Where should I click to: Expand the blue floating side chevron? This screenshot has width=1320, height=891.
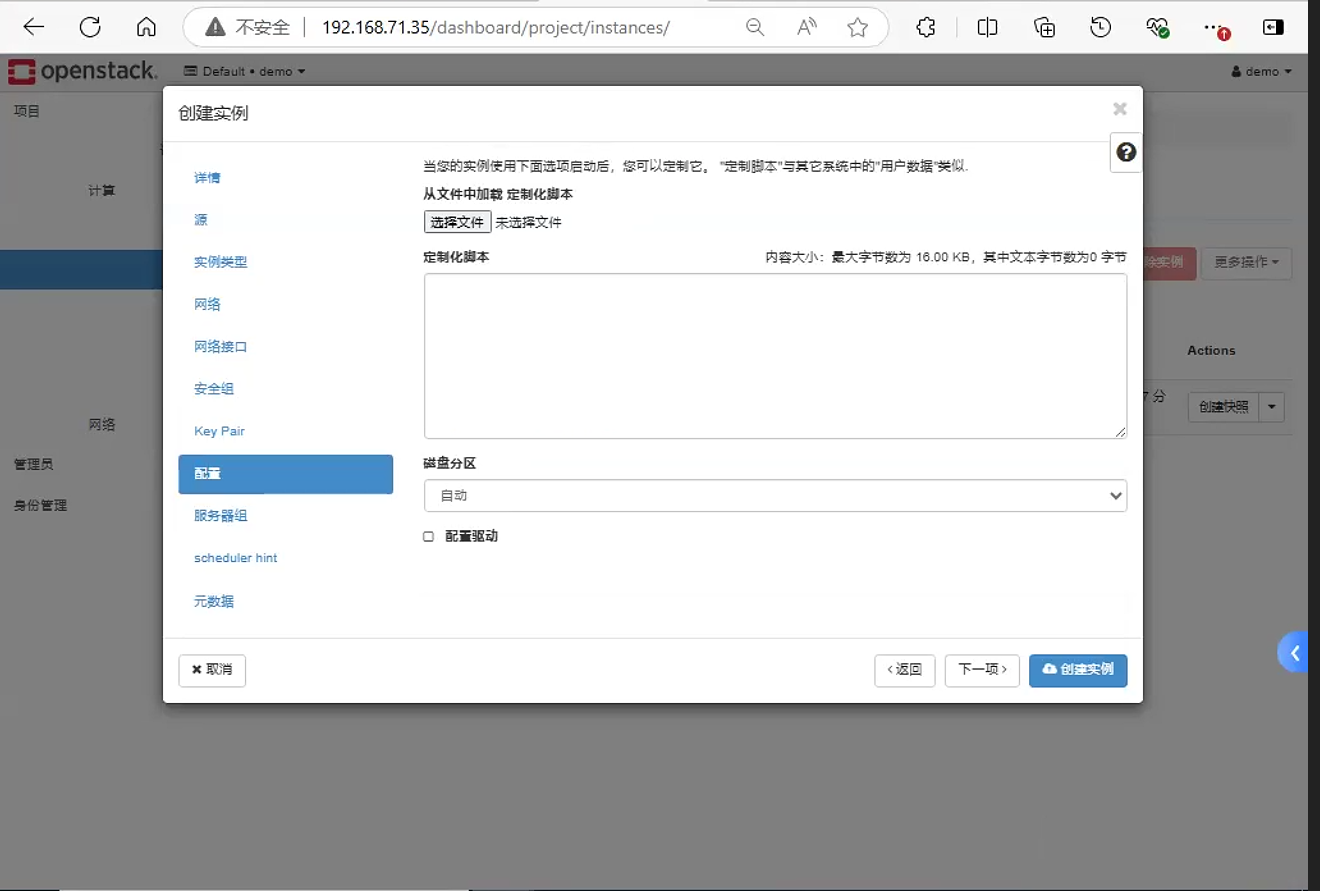(x=1294, y=653)
